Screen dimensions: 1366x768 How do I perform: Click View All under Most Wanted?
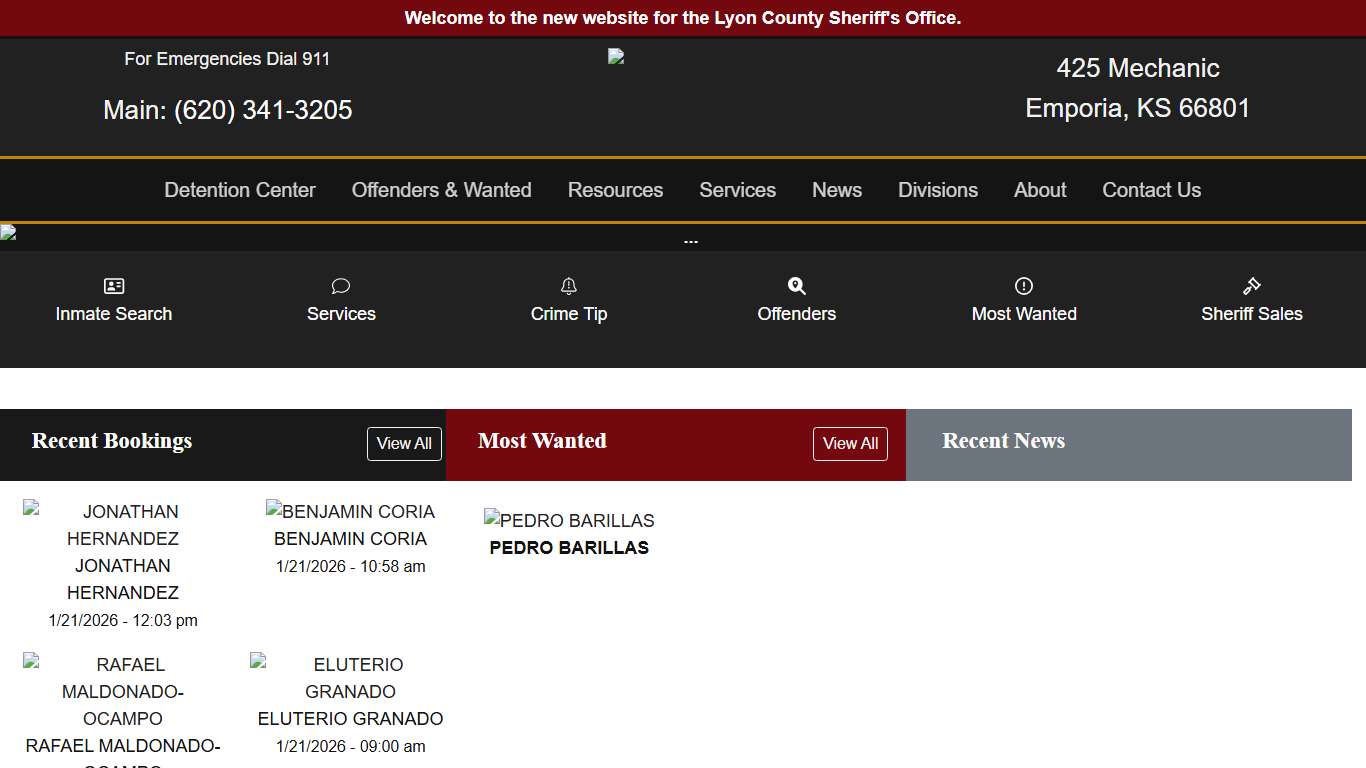click(850, 443)
